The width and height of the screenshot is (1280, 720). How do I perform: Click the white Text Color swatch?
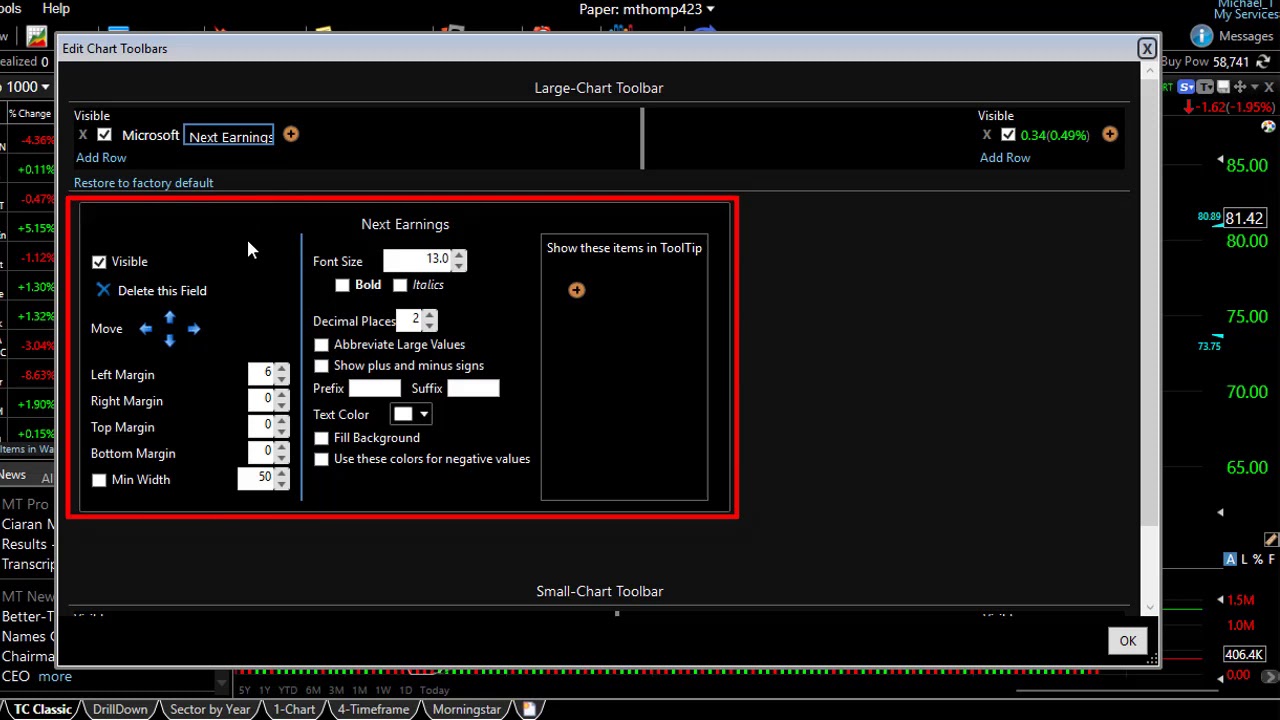[403, 414]
